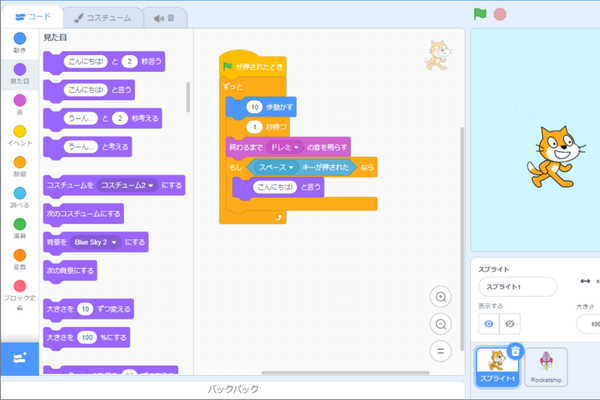600x400 pixels.
Task: Open the Blue Sky 2 backdrop dropdown
Action: point(95,242)
